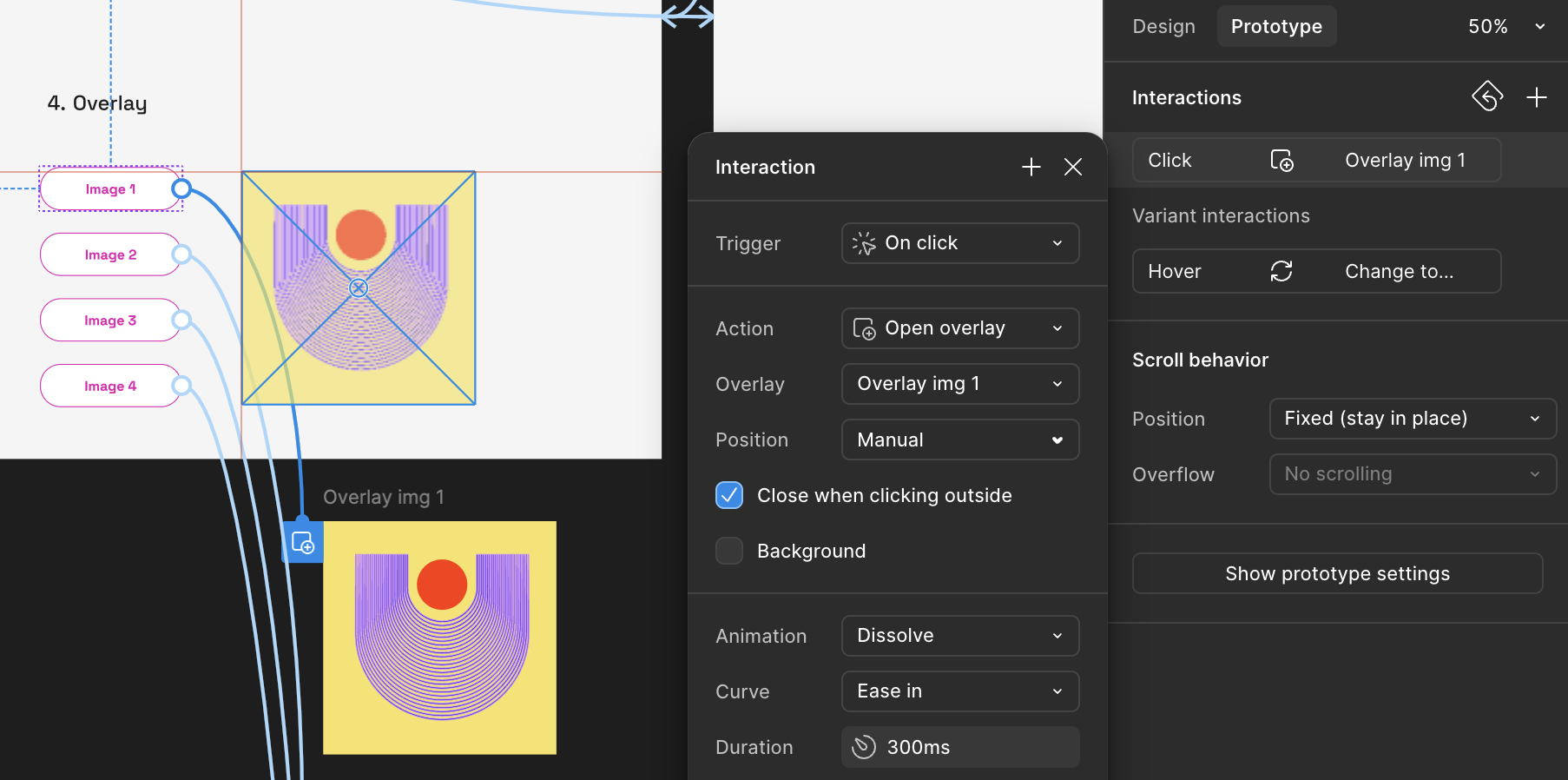
Task: Click the open overlay icon in the Click interaction row
Action: pyautogui.click(x=1281, y=161)
